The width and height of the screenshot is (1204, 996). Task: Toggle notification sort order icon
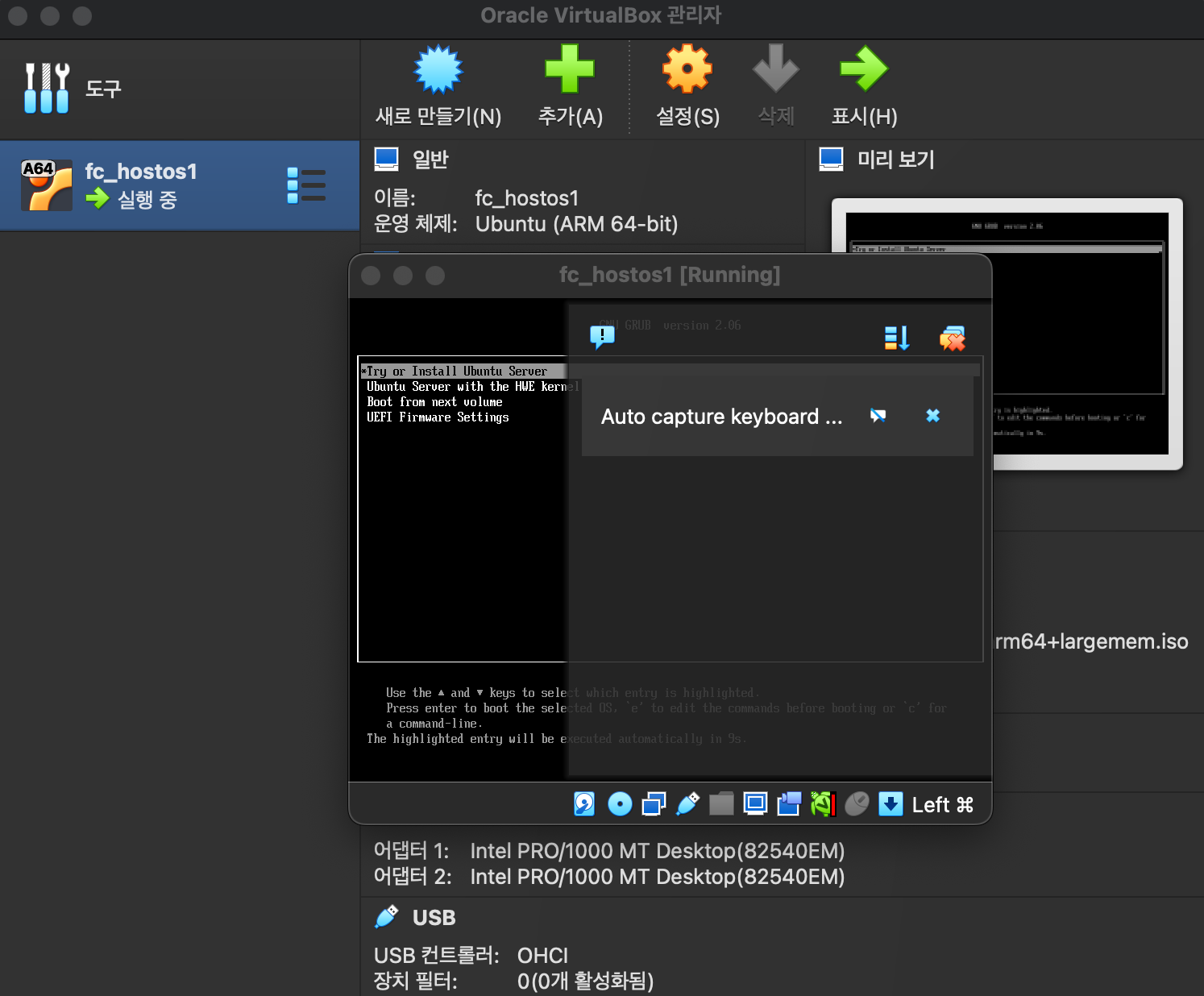(x=897, y=338)
